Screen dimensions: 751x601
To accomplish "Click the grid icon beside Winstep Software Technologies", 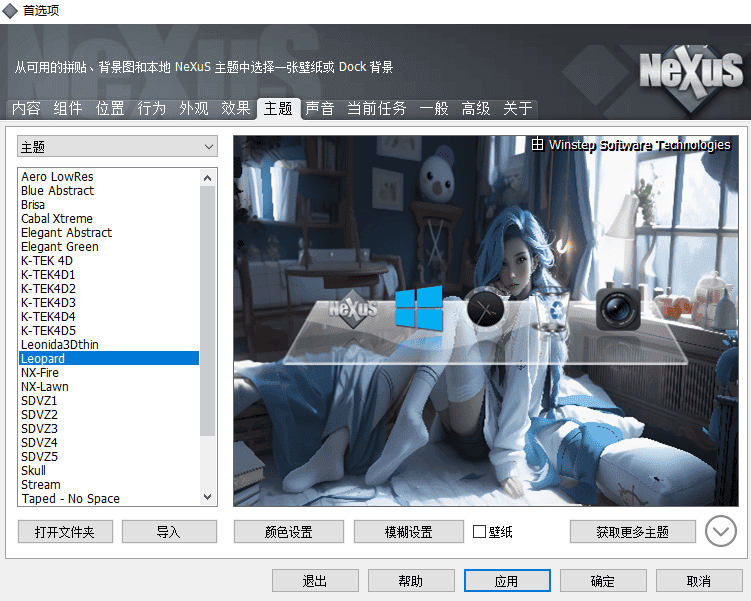I will point(537,144).
